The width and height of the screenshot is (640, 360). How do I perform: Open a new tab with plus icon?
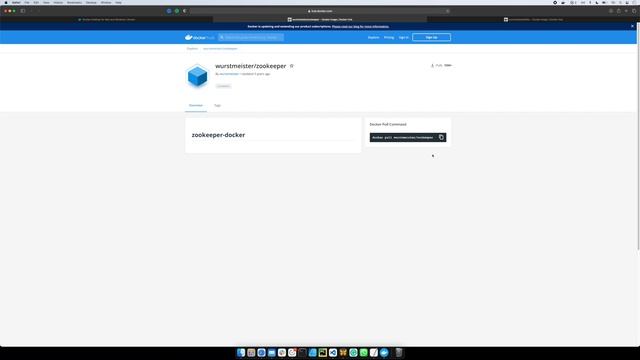tap(627, 11)
